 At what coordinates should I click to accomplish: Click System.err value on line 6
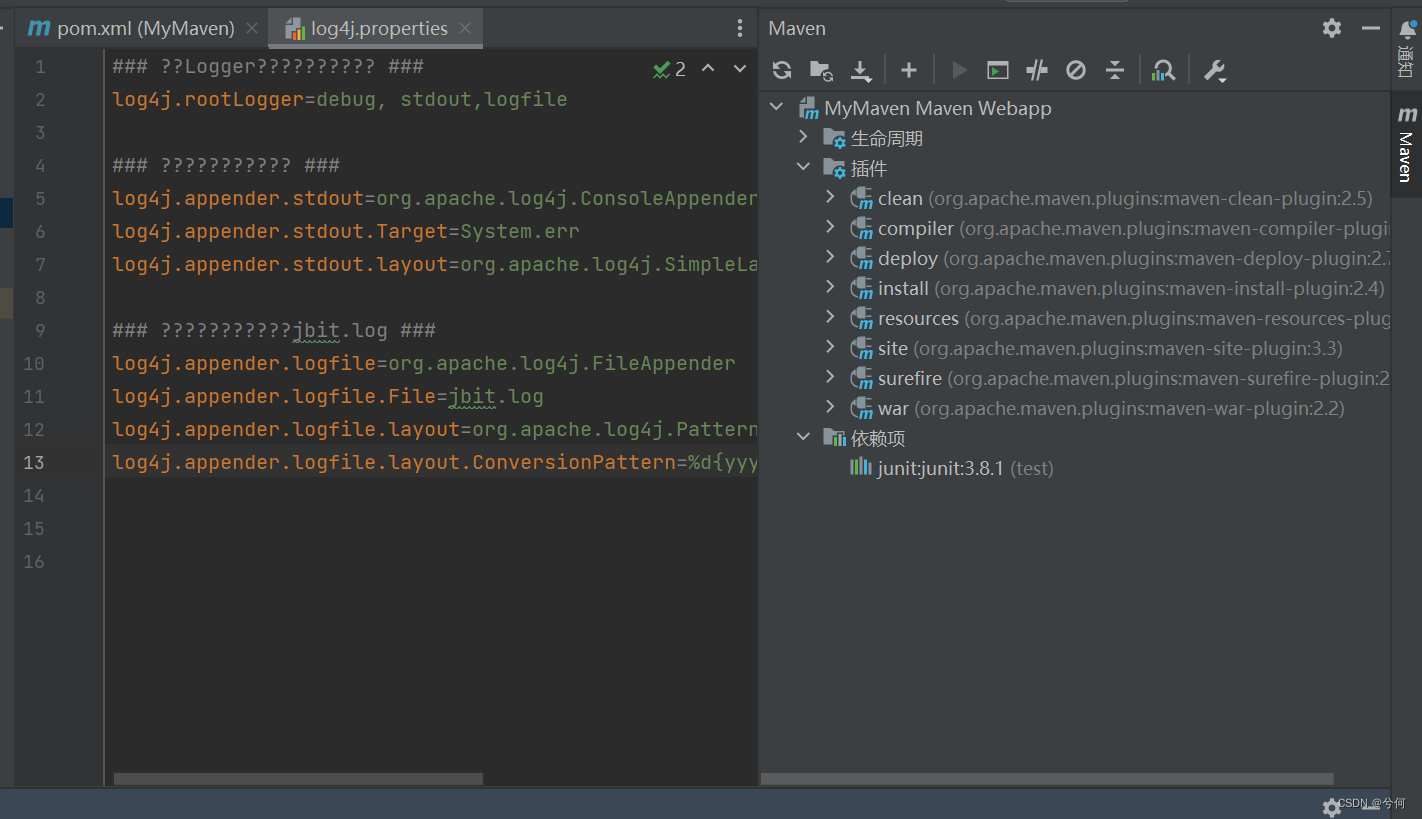[520, 231]
